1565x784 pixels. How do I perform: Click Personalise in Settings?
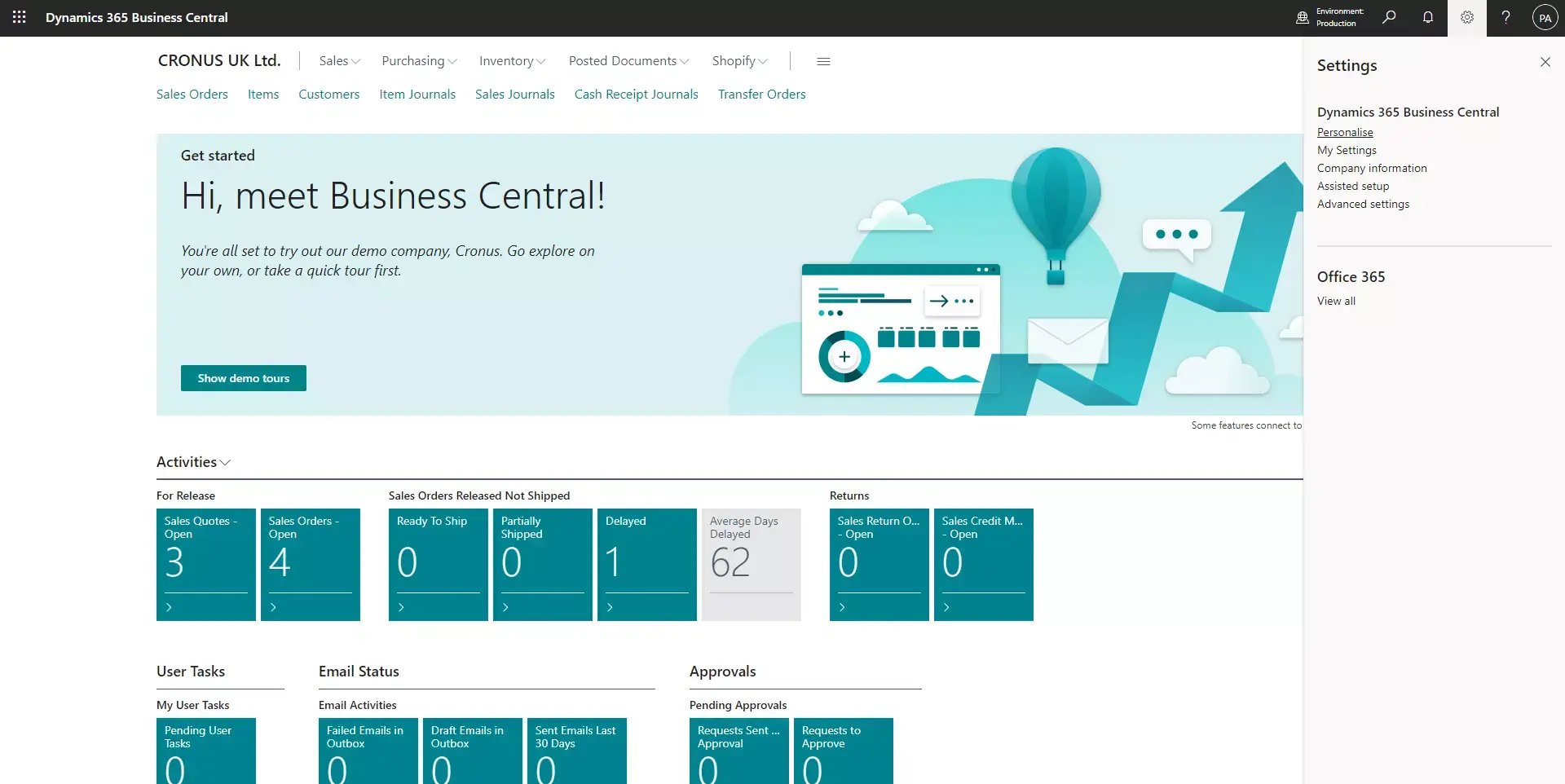(x=1345, y=132)
